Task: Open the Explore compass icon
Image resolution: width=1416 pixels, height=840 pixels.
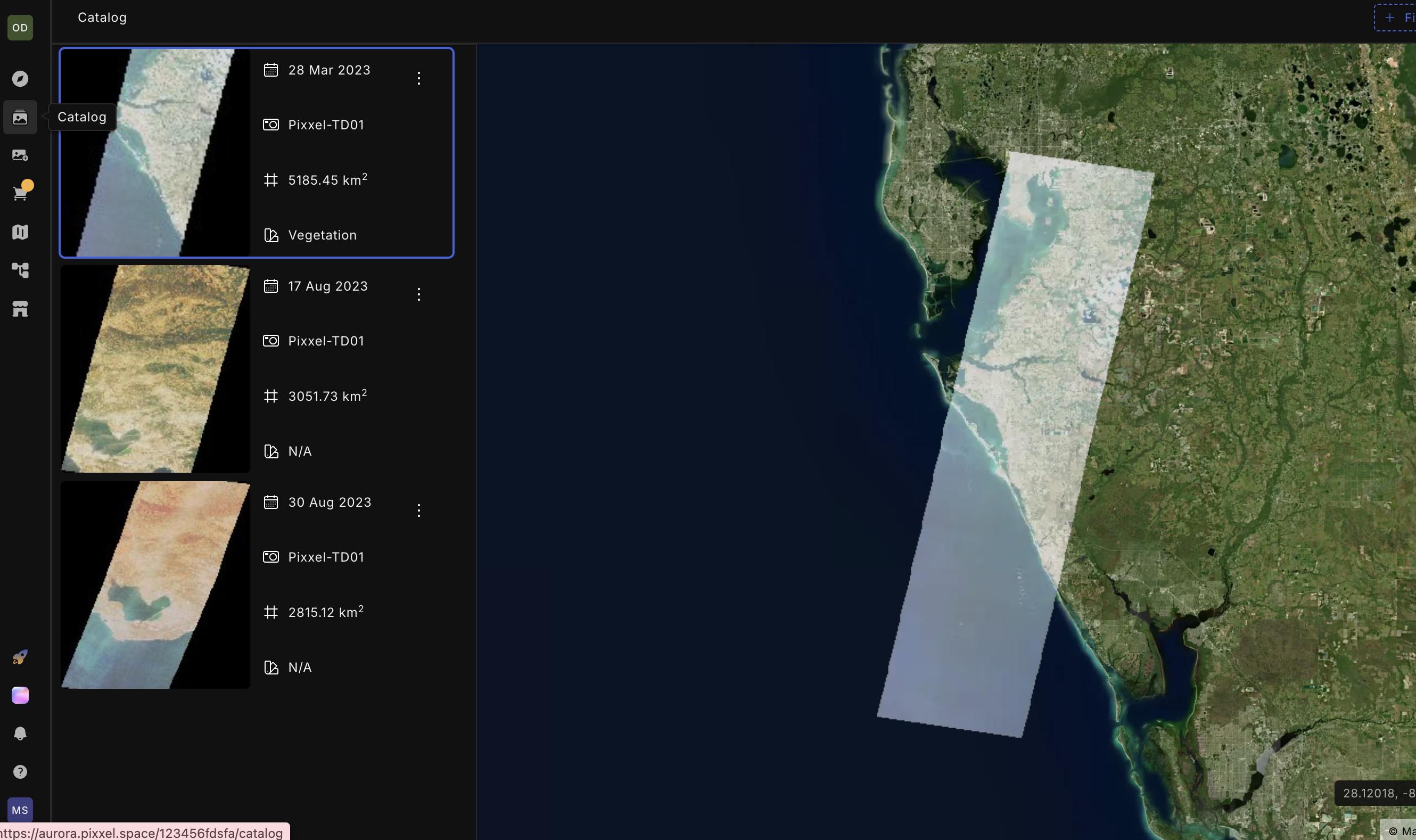Action: [x=20, y=79]
